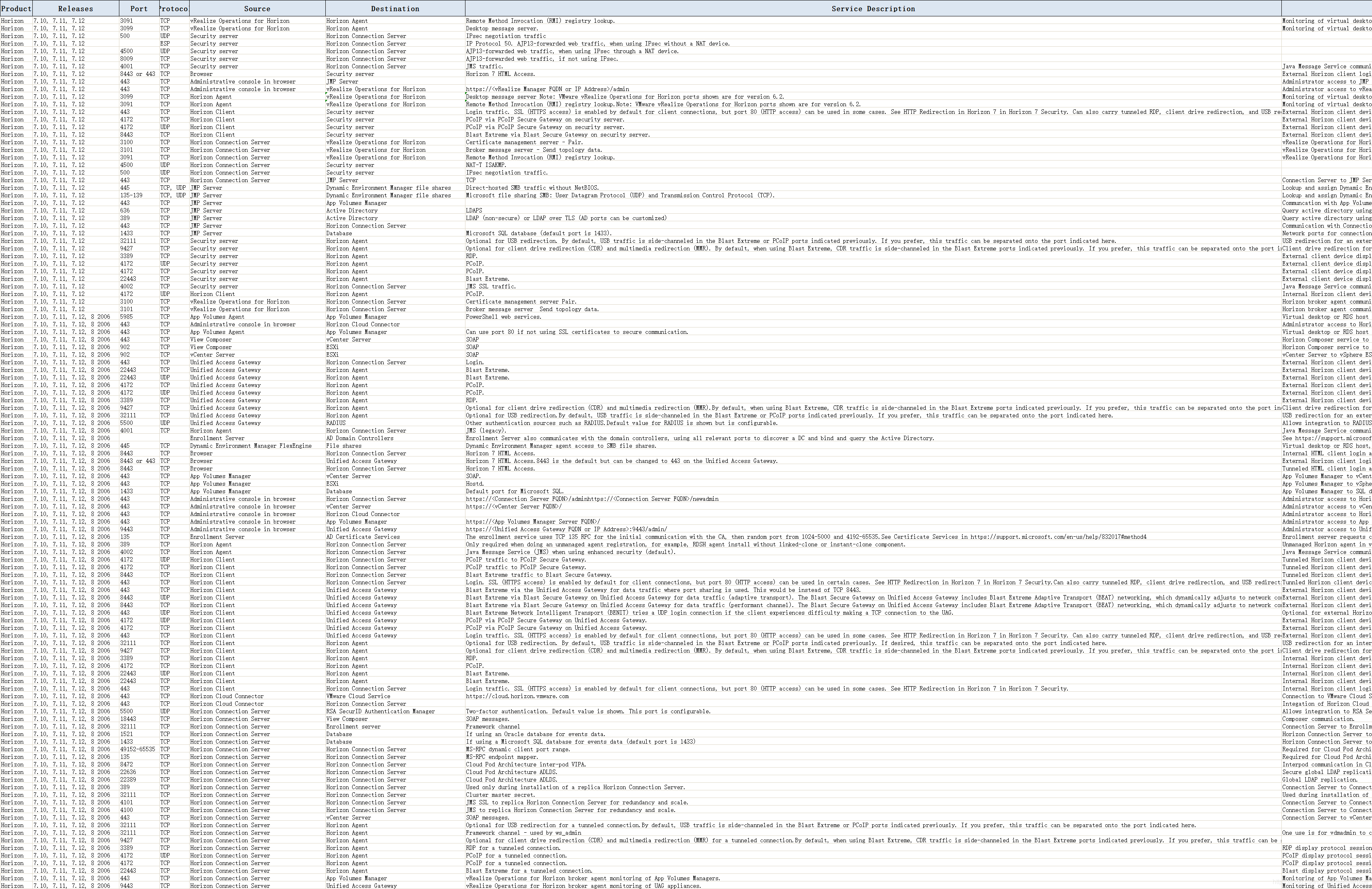
Task: Click the Destination column header
Action: 395,9
